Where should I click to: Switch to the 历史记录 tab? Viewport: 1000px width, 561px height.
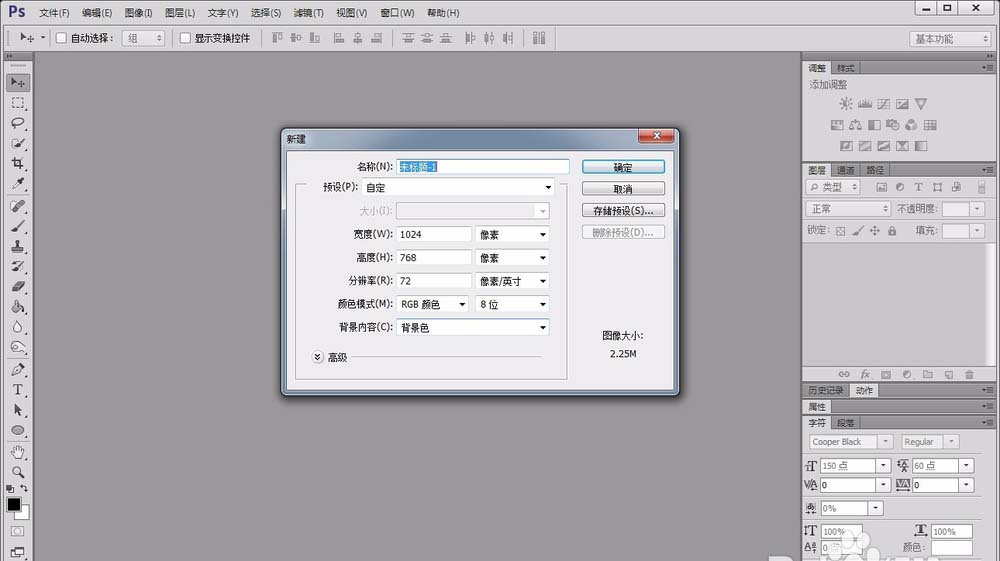coord(826,390)
